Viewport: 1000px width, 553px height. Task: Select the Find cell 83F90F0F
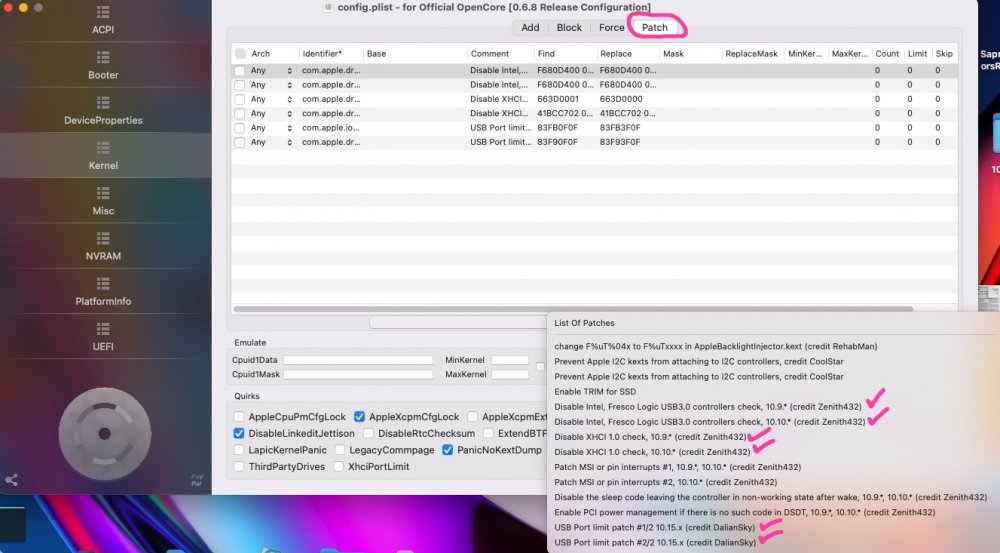tap(557, 142)
